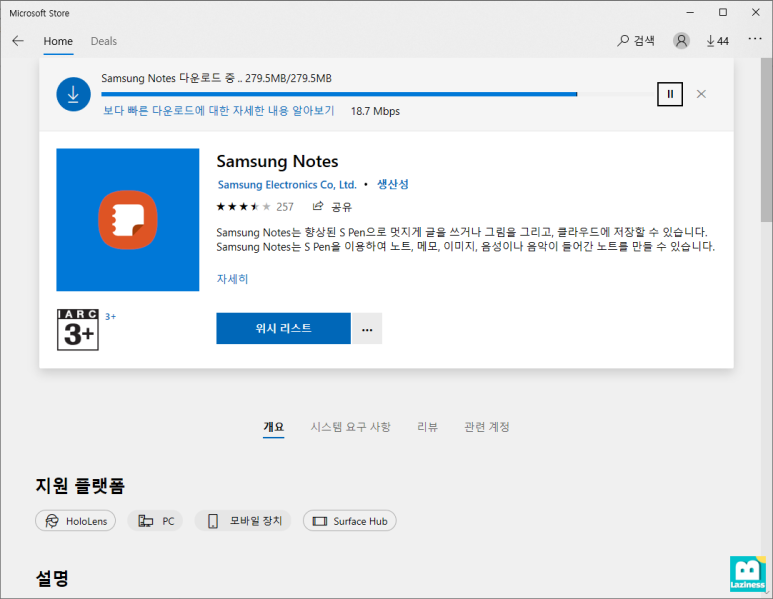This screenshot has height=599, width=773.
Task: Open the user account profile icon
Action: pyautogui.click(x=681, y=41)
